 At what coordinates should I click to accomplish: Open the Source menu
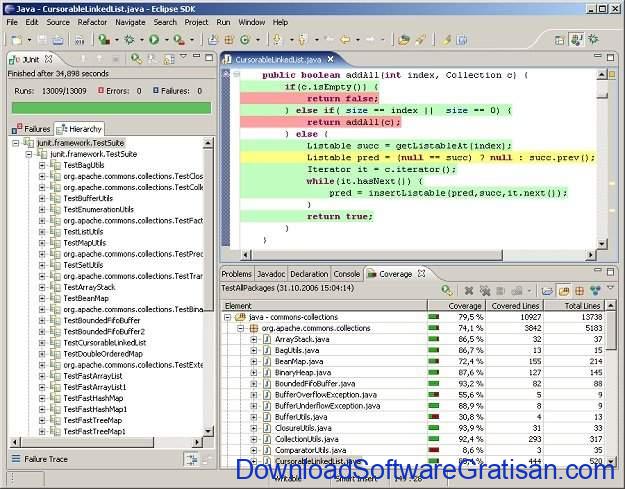pos(58,22)
